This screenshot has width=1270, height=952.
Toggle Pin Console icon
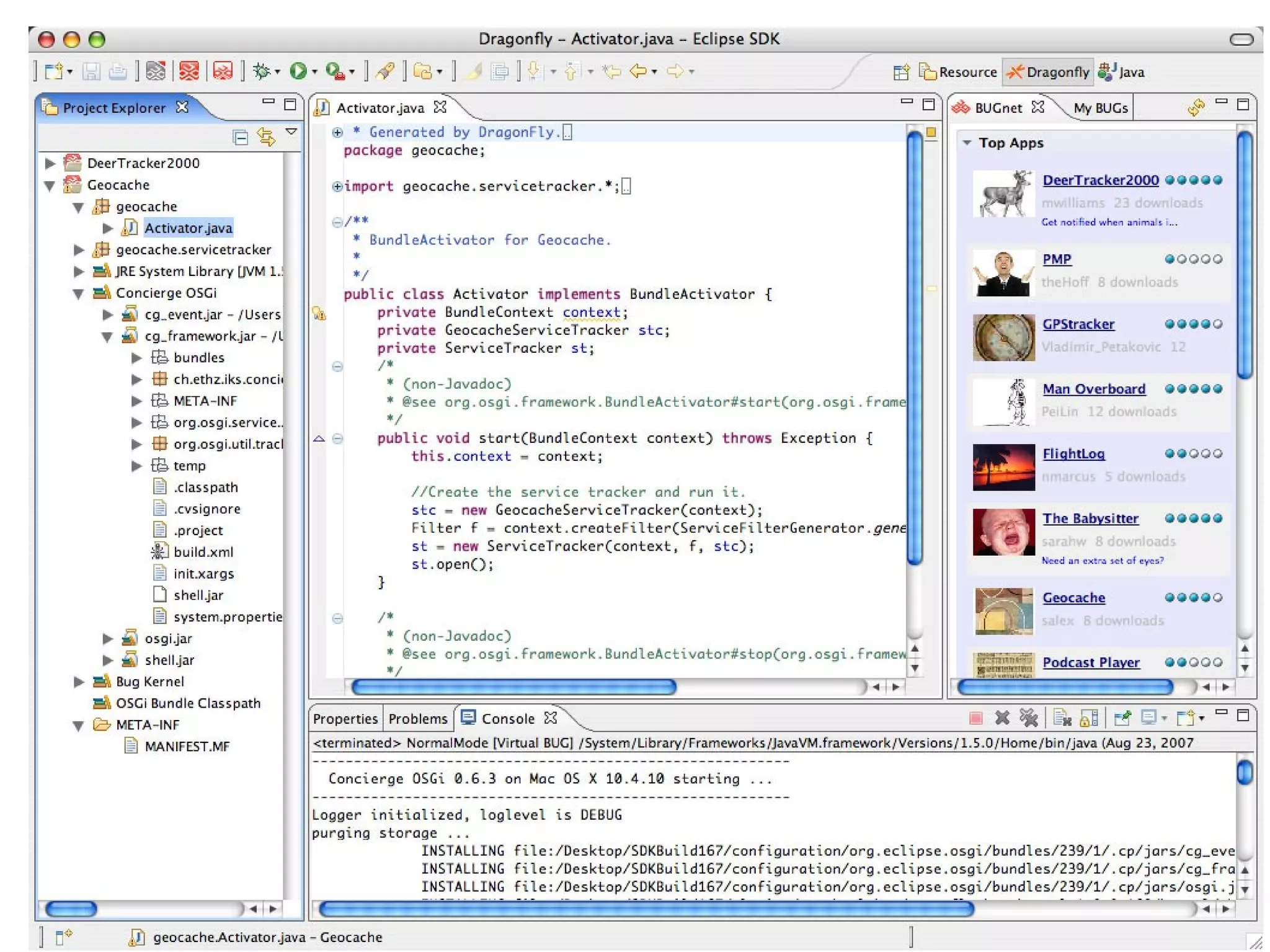coord(1122,718)
